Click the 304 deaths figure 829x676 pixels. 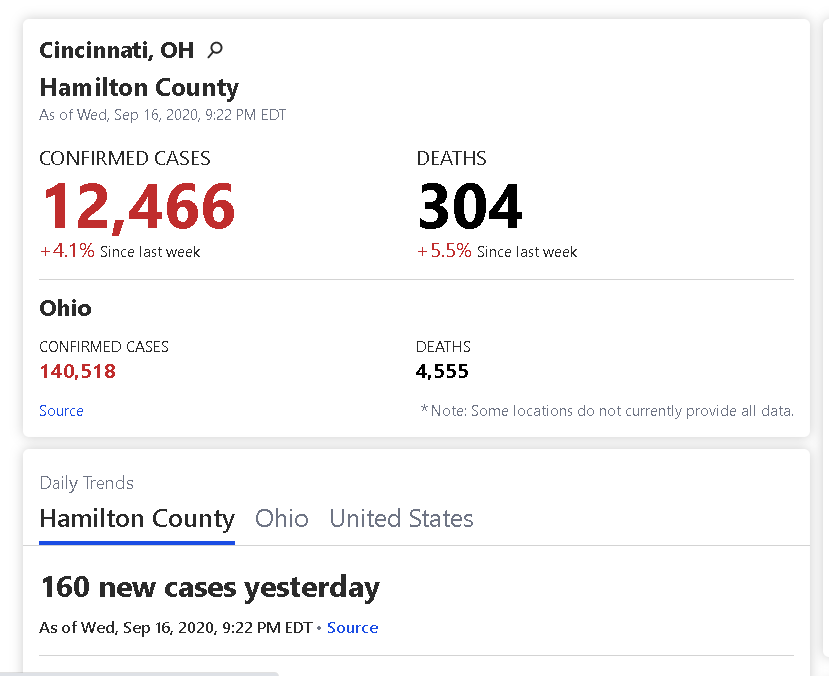click(x=470, y=206)
